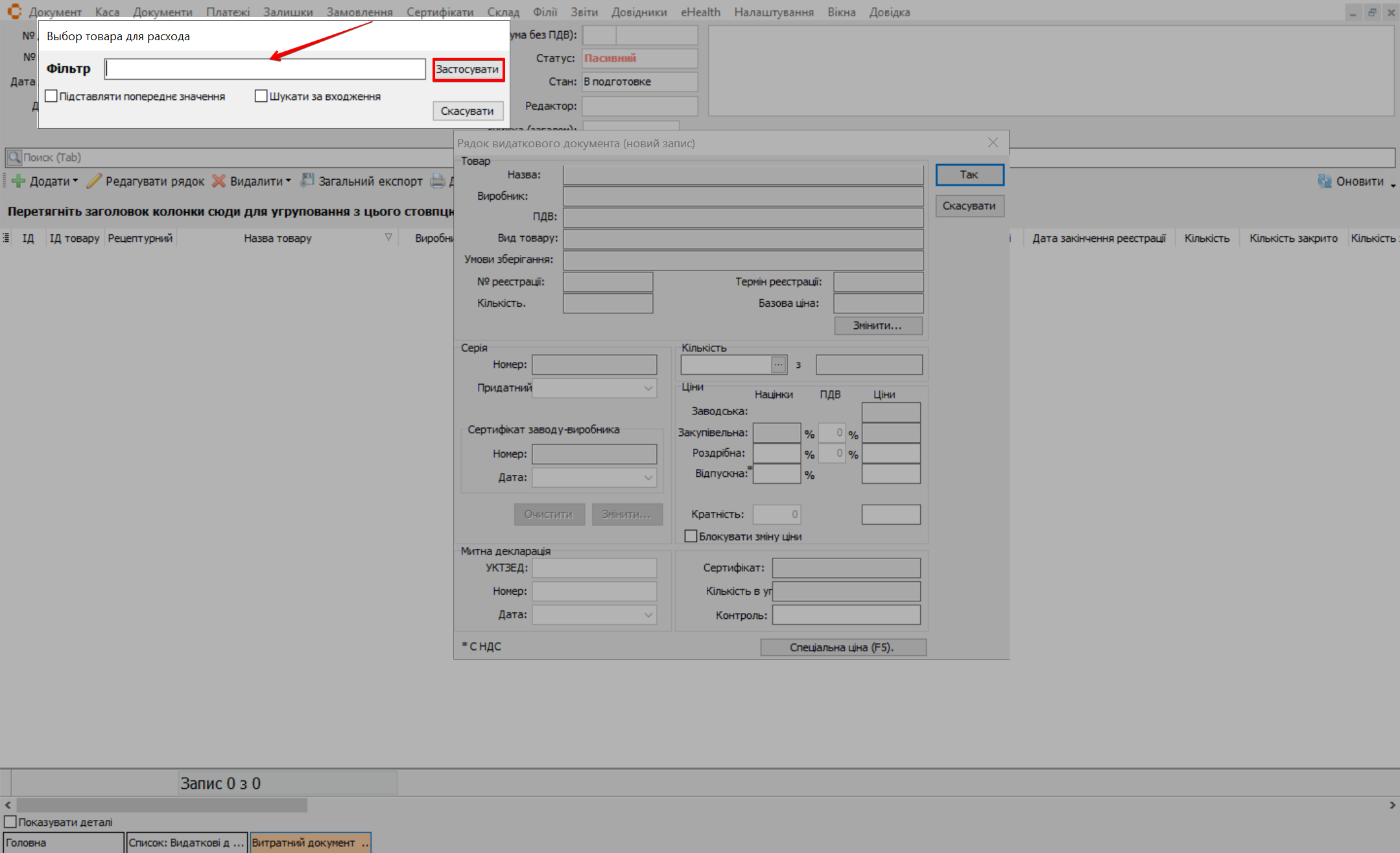Toggle Показувати деталі checkbox
This screenshot has height=853, width=1400.
click(x=10, y=822)
